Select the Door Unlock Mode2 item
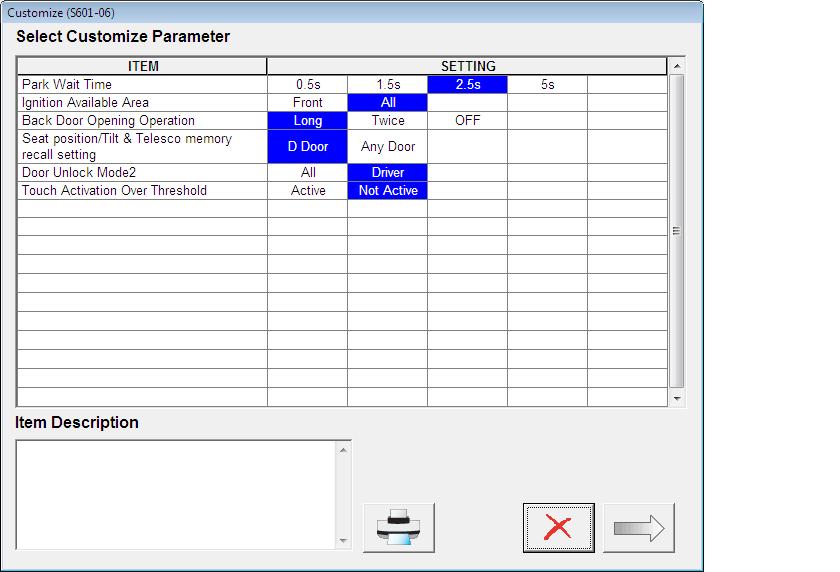 pyautogui.click(x=142, y=172)
